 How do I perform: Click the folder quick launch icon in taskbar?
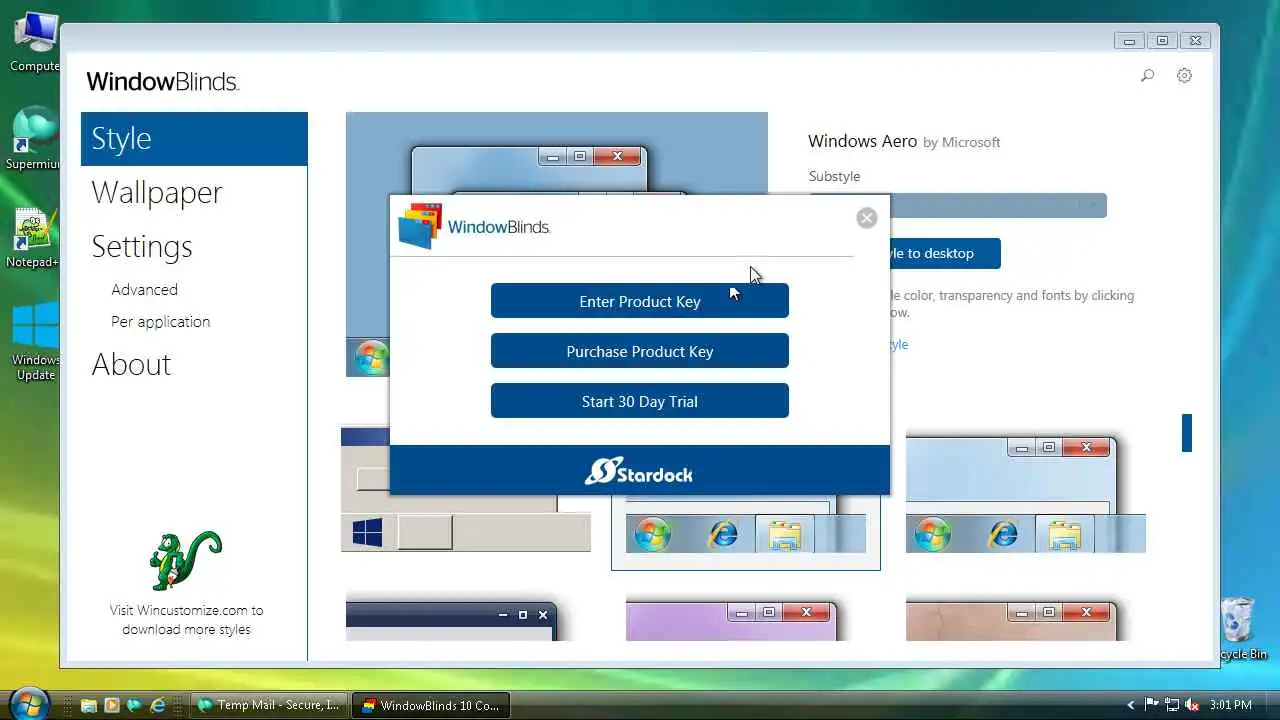tap(89, 705)
